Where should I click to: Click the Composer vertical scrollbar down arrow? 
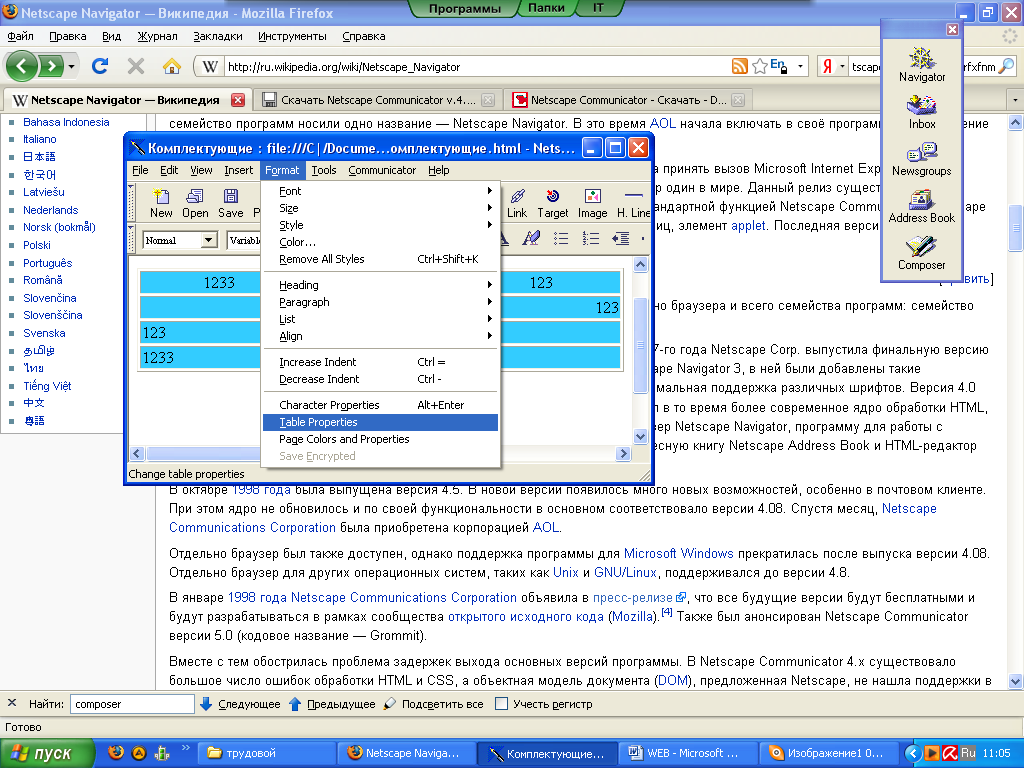point(641,437)
